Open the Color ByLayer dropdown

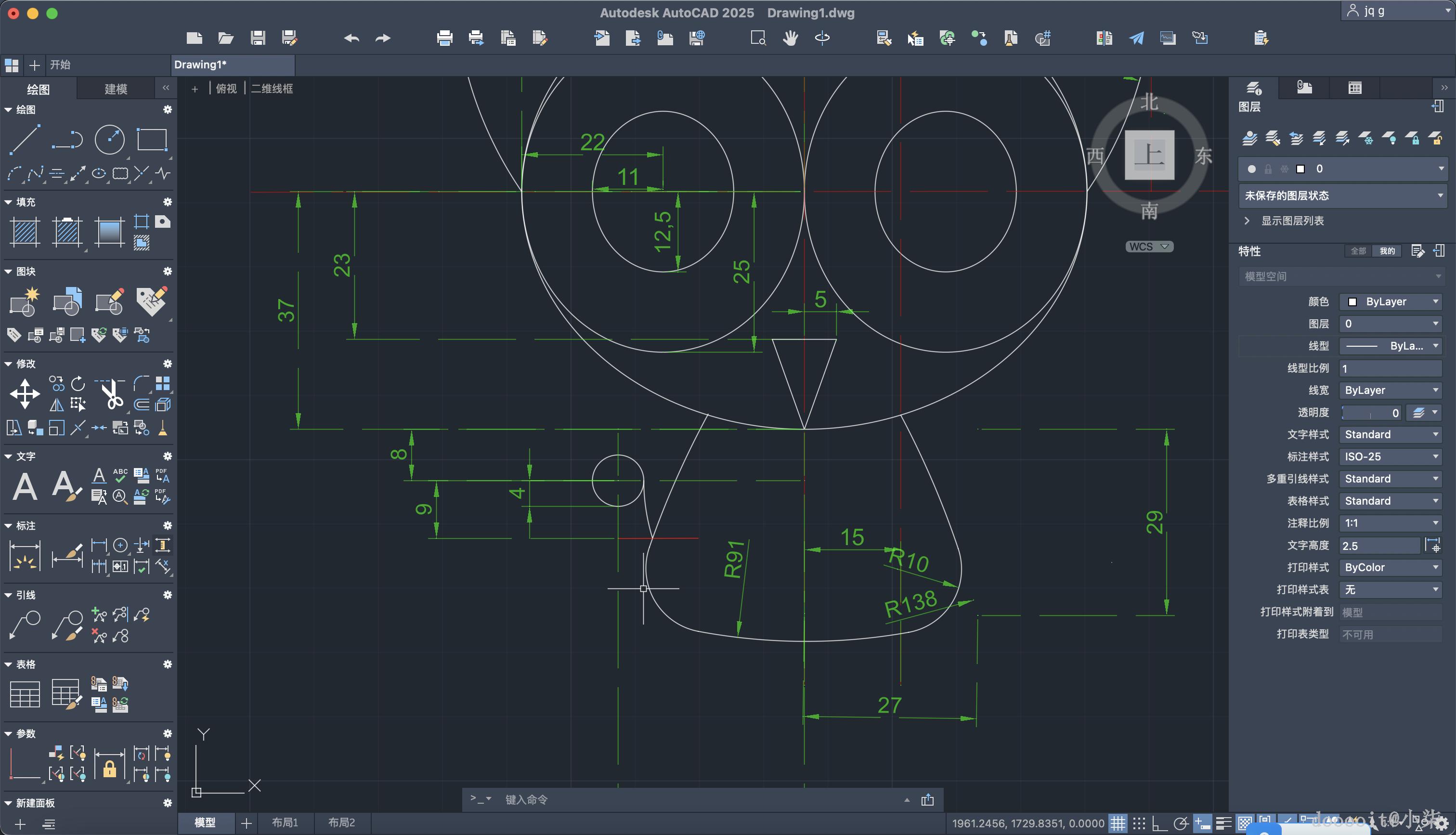click(x=1391, y=301)
